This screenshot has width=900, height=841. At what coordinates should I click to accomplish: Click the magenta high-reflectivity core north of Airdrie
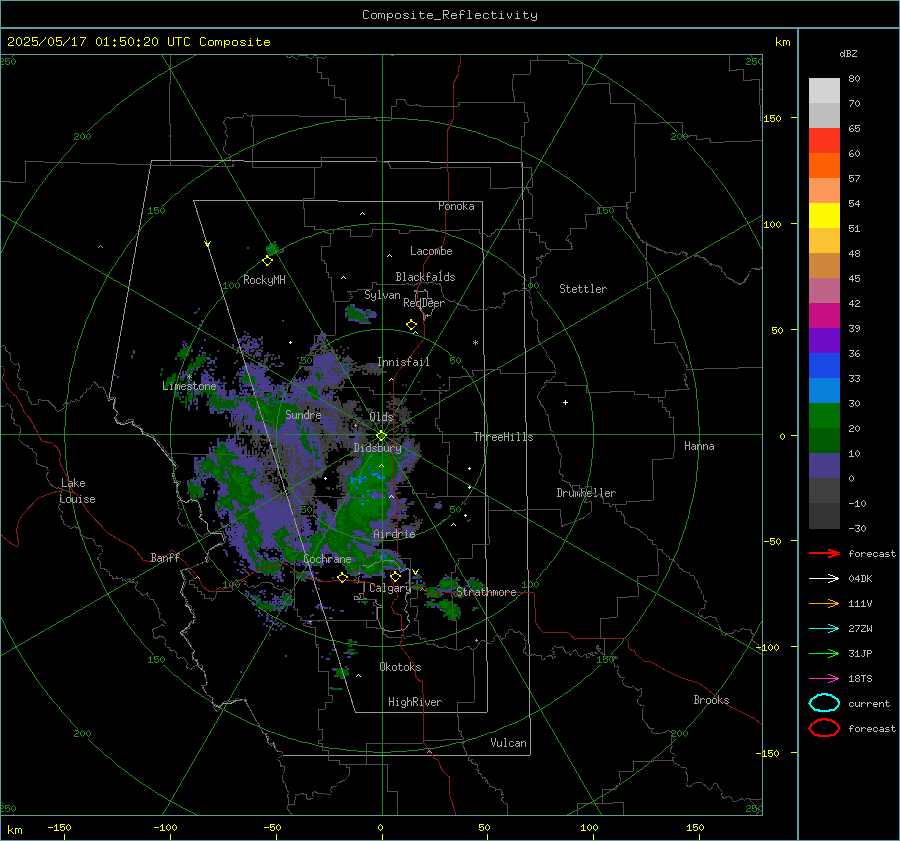tap(377, 495)
